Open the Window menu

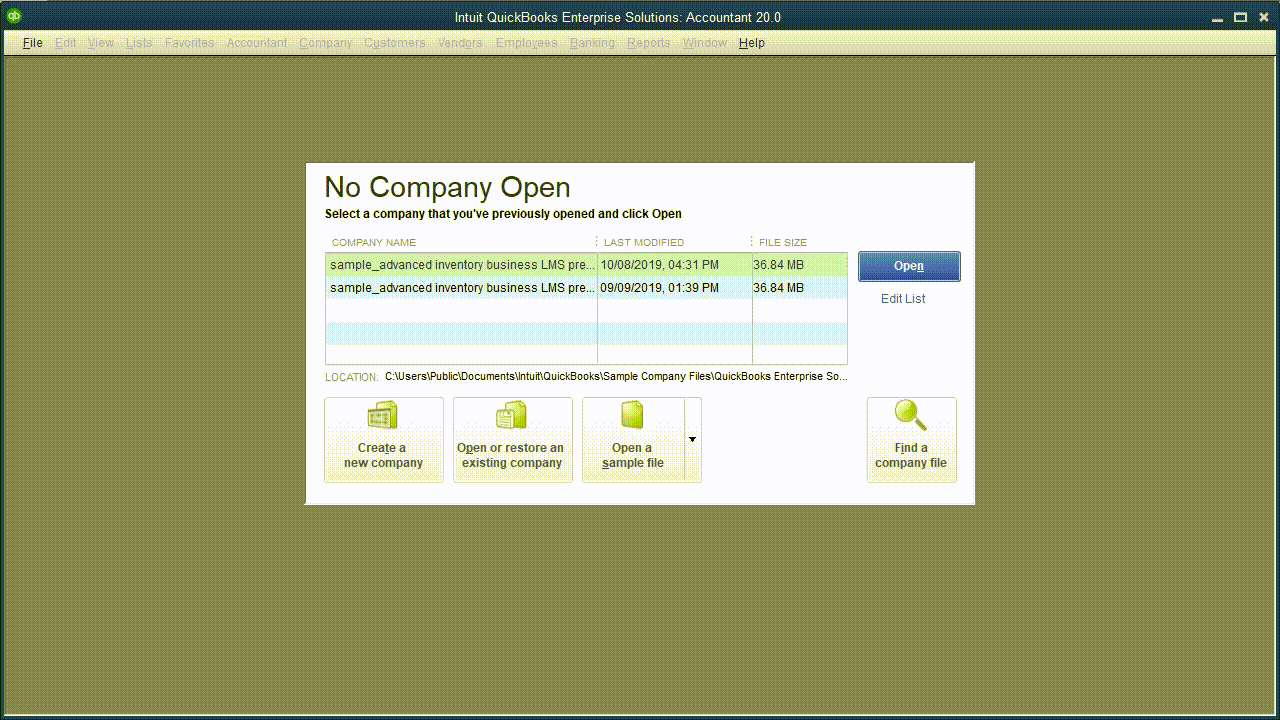click(705, 43)
